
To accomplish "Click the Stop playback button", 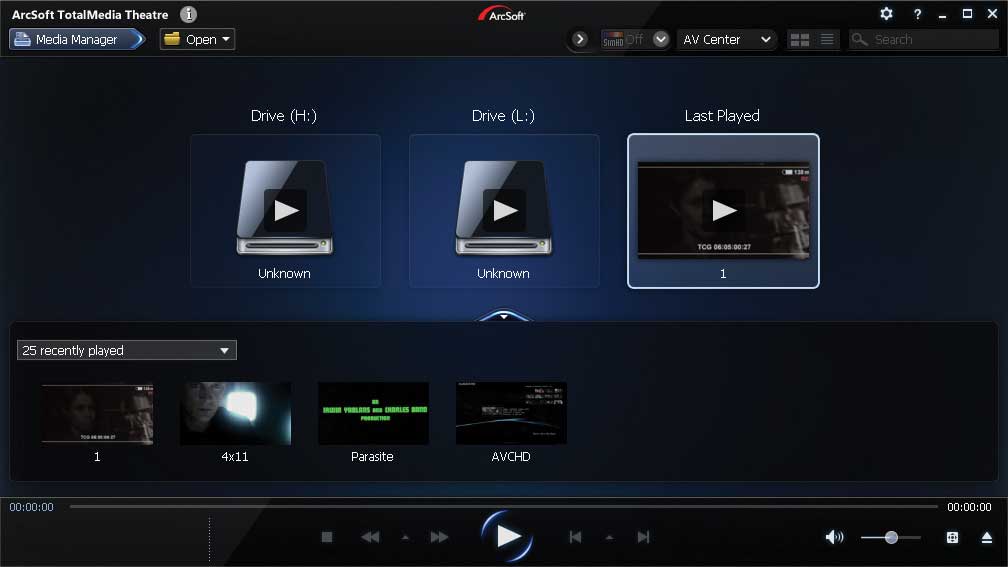I will tap(327, 537).
